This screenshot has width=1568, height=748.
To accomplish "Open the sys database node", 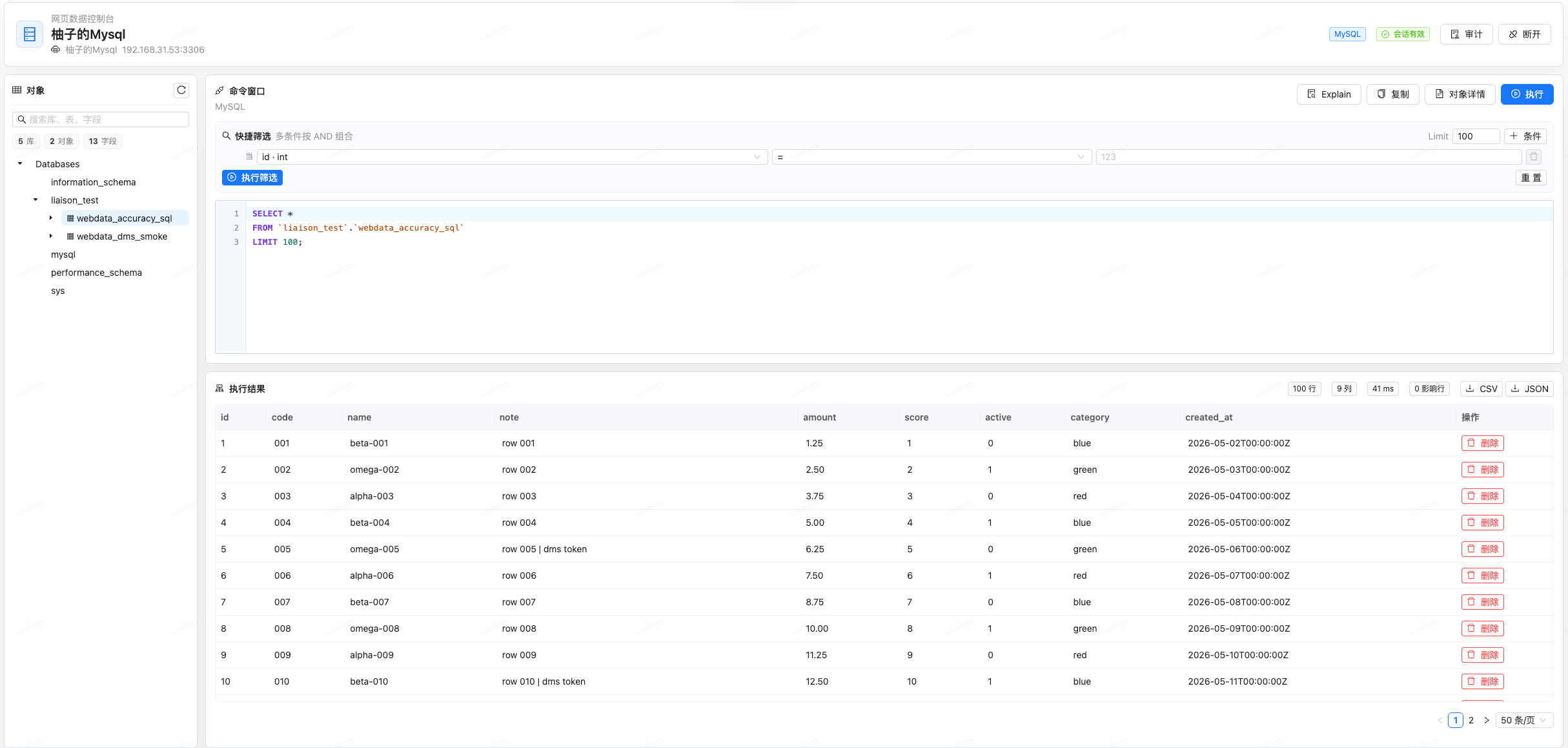I will (58, 291).
